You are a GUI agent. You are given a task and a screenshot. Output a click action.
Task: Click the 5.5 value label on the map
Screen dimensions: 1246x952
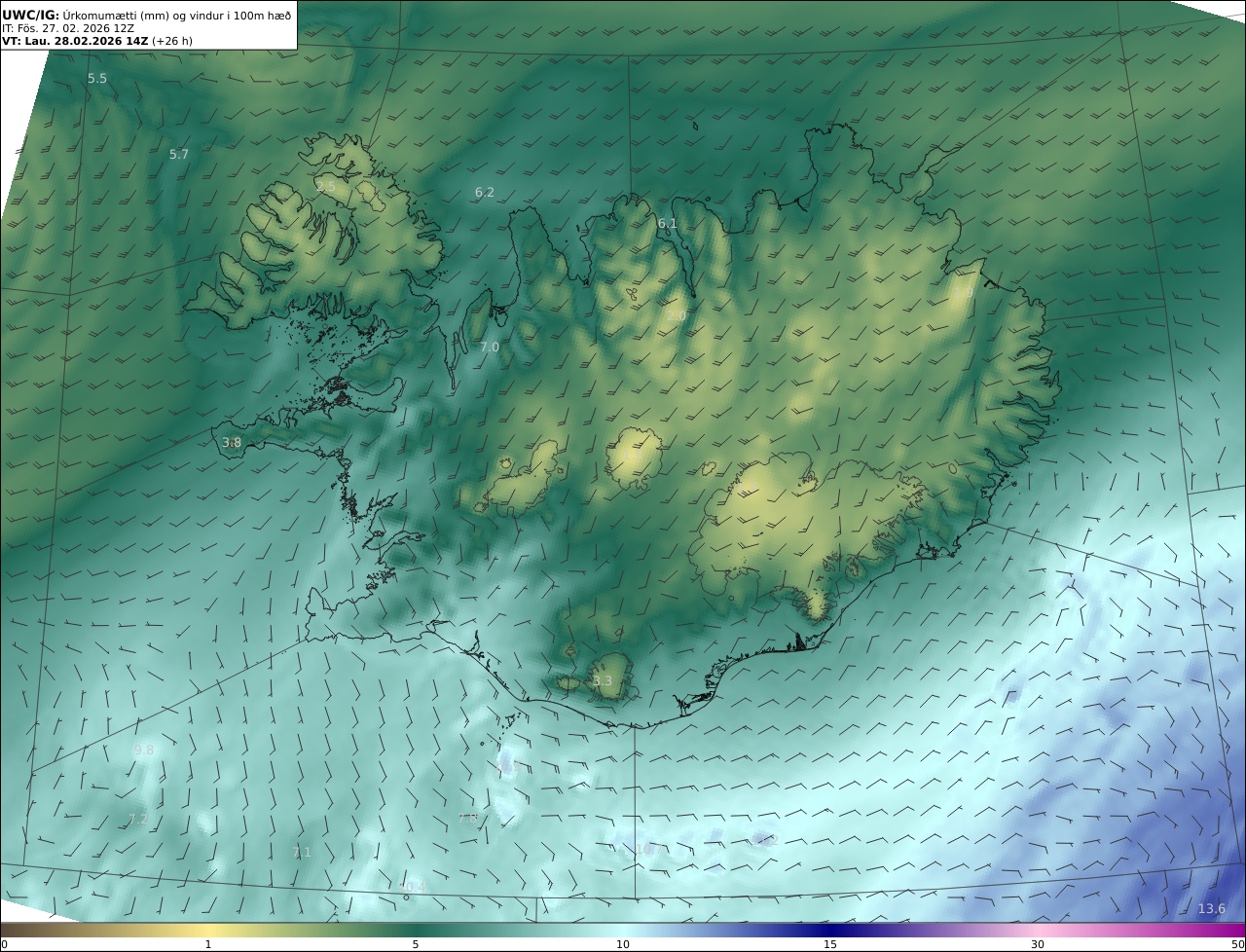(x=97, y=78)
